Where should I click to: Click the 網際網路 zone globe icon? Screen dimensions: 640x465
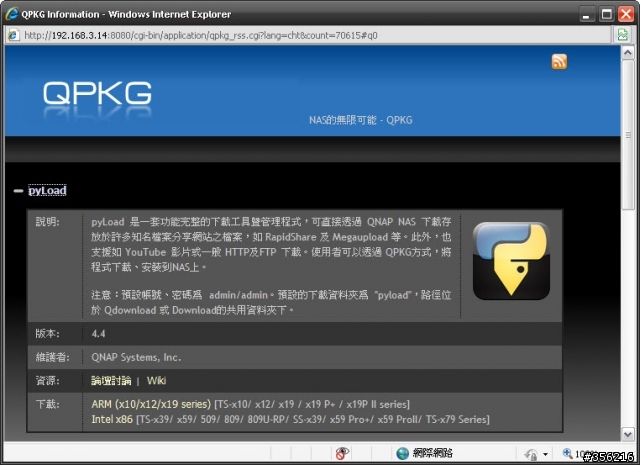[x=402, y=453]
